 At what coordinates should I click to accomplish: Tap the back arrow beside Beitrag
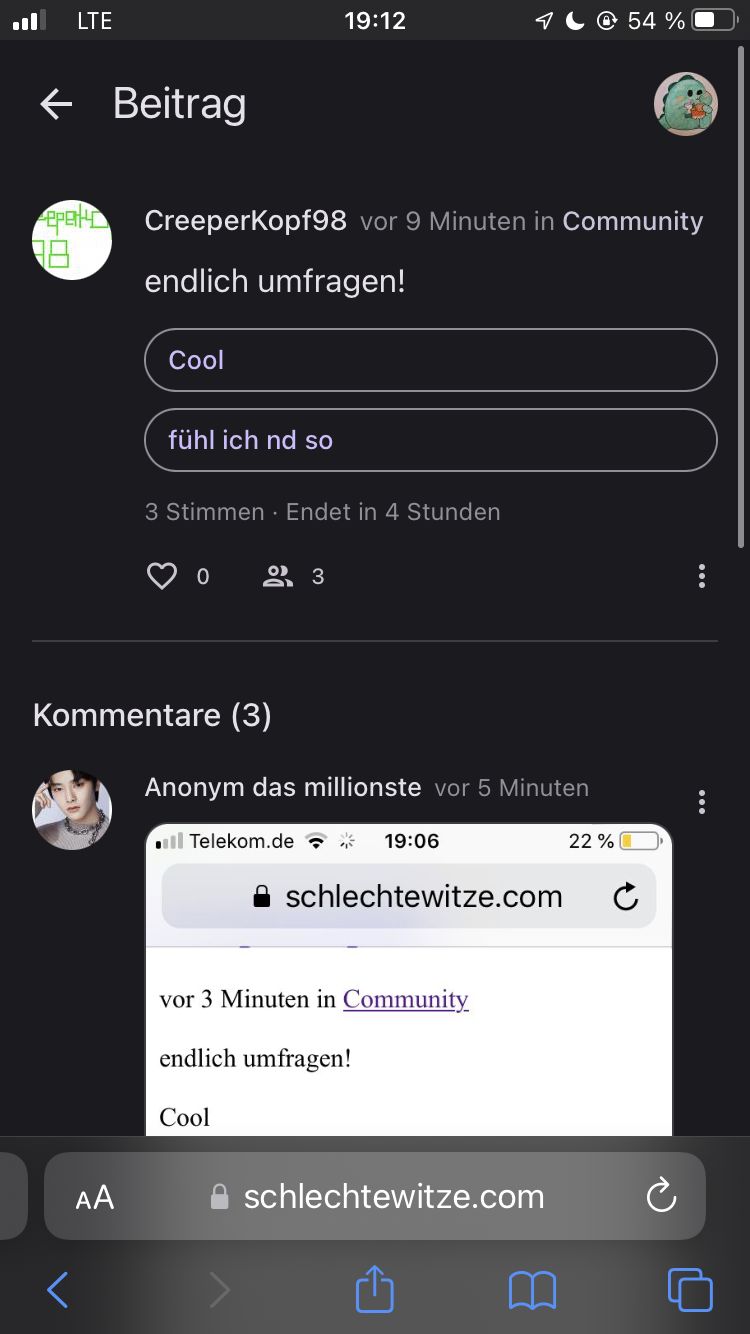56,104
